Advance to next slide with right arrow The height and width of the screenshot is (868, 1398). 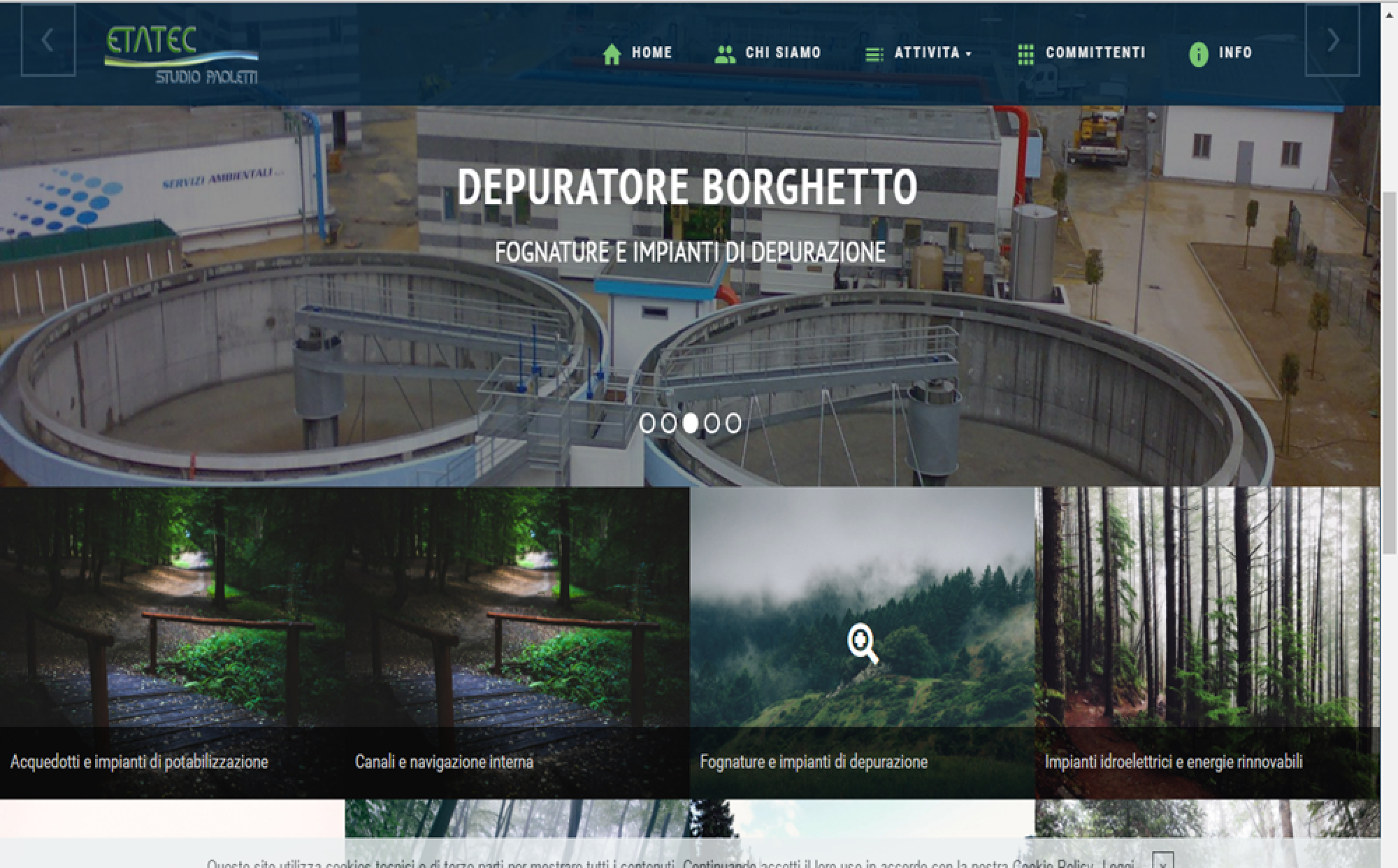point(1332,40)
